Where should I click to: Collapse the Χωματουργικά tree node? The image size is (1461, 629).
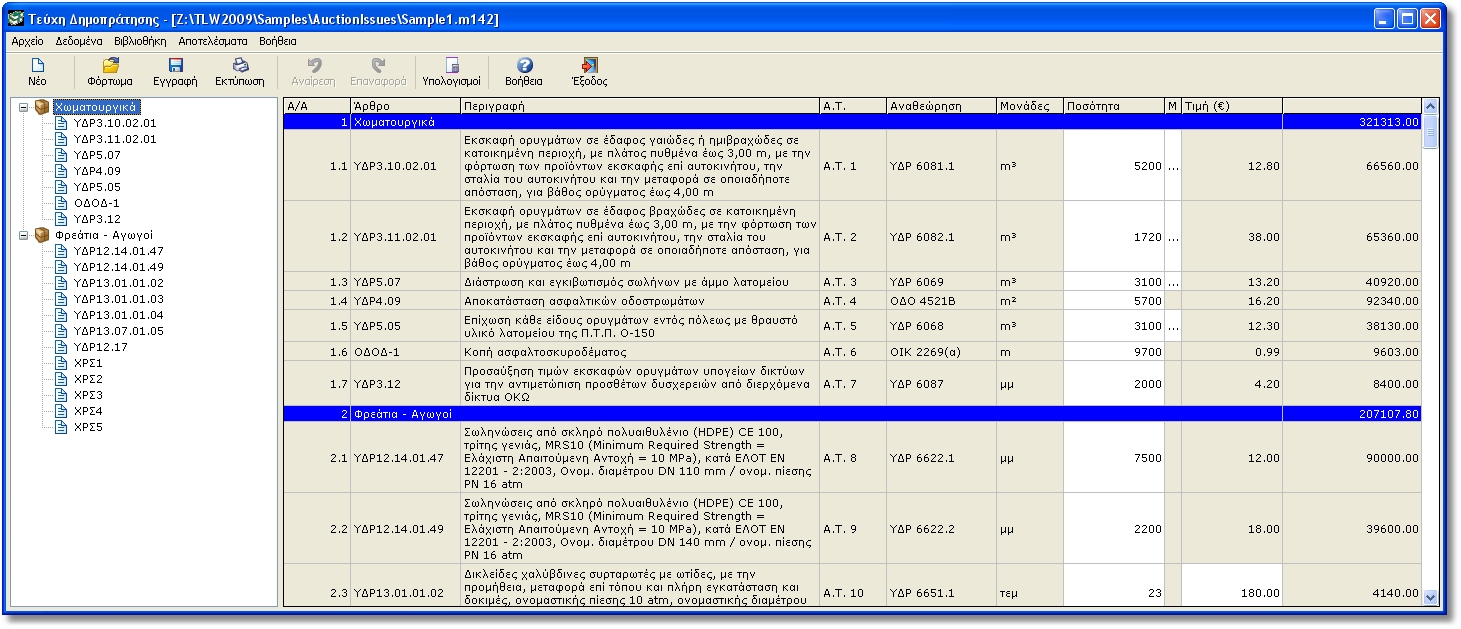pos(24,107)
